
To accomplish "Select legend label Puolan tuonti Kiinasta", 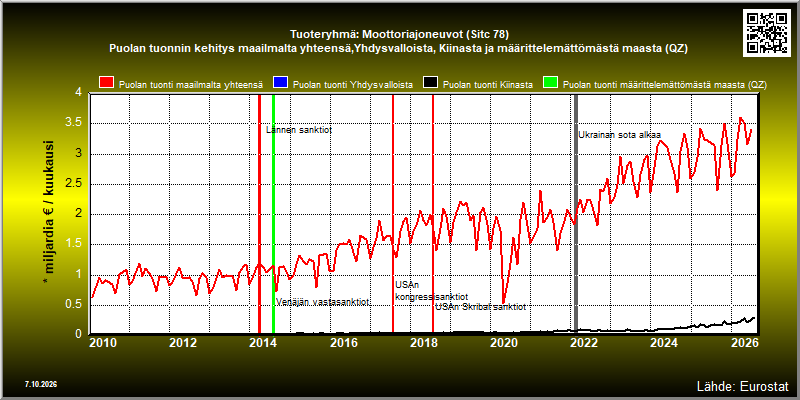I will click(x=488, y=85).
